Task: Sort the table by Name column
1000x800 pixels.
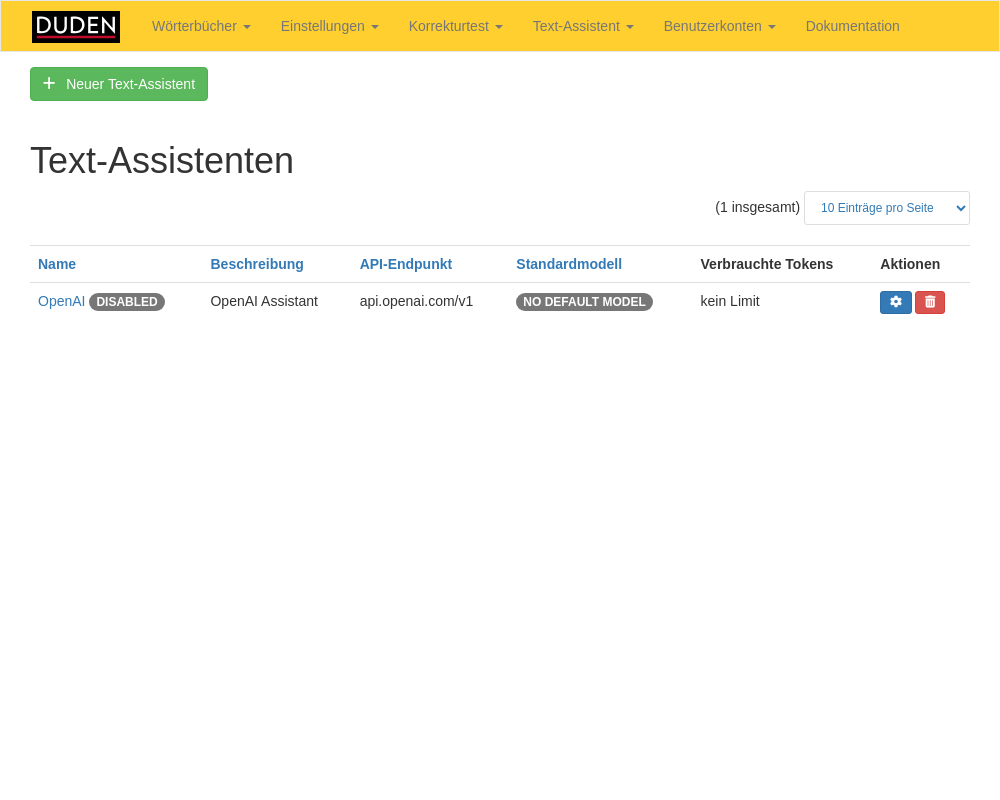Action: point(57,264)
